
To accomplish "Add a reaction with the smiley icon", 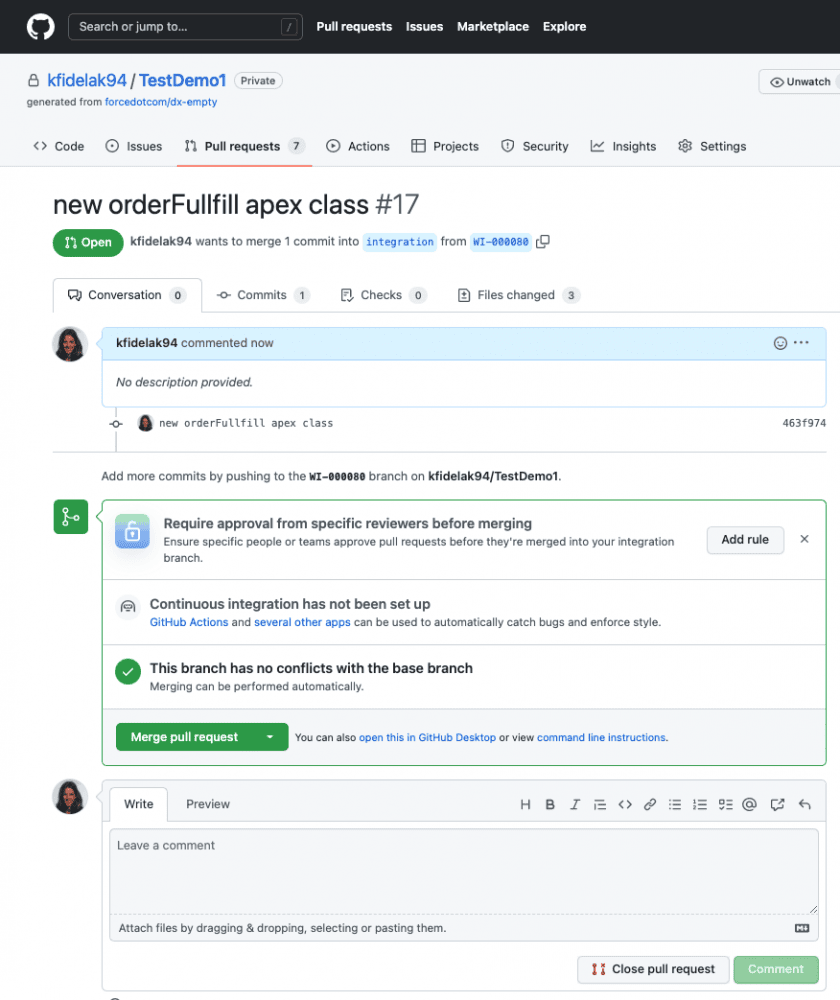I will coord(780,343).
